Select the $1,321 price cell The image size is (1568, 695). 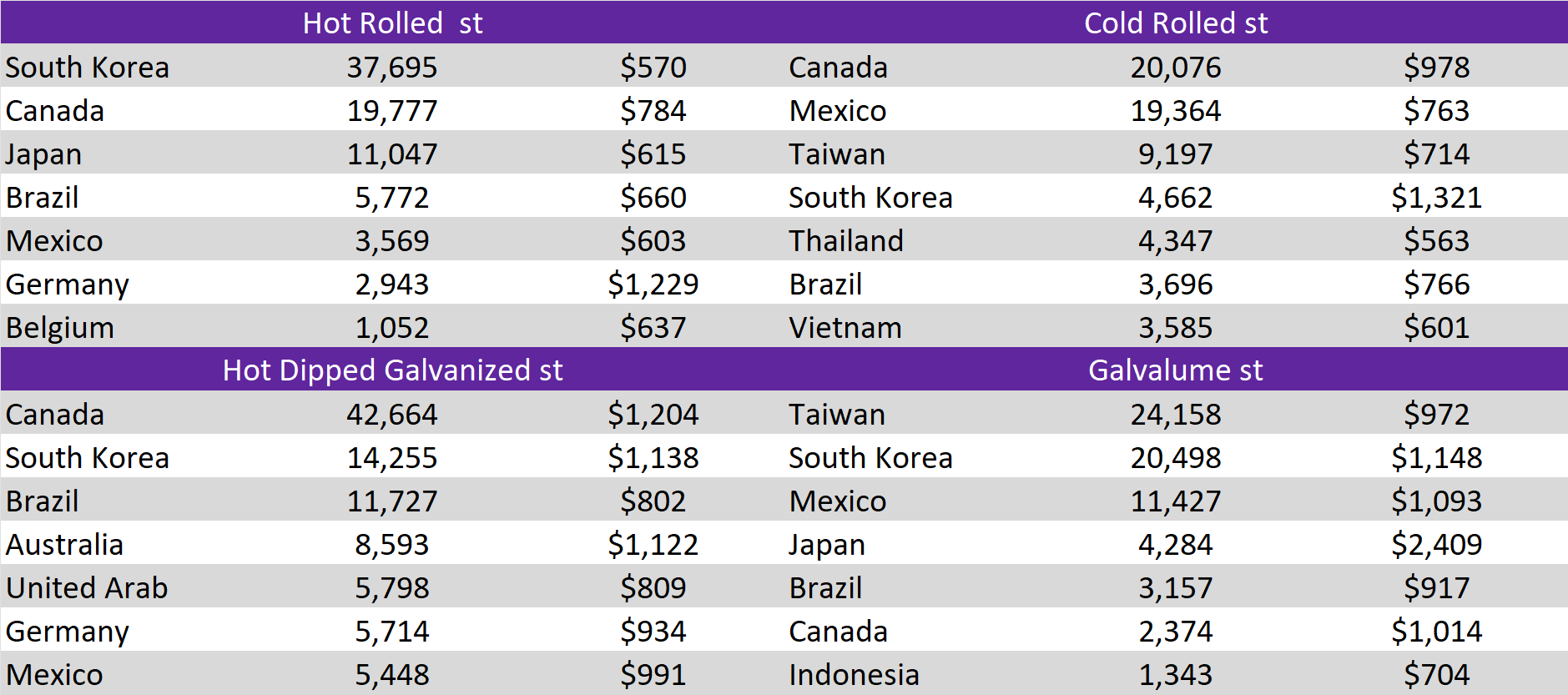[1435, 197]
